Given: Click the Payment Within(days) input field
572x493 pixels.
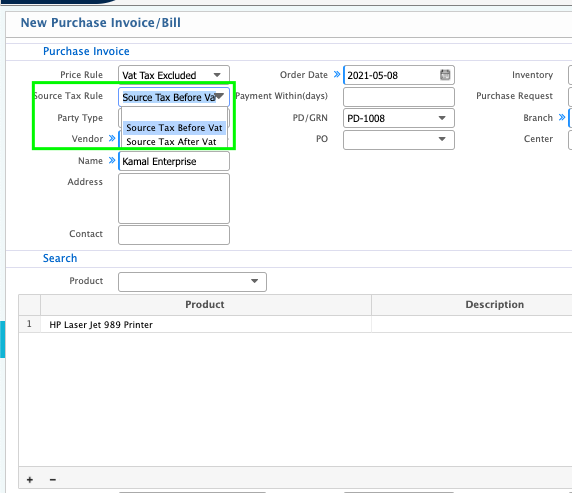Looking at the screenshot, I should 399,97.
